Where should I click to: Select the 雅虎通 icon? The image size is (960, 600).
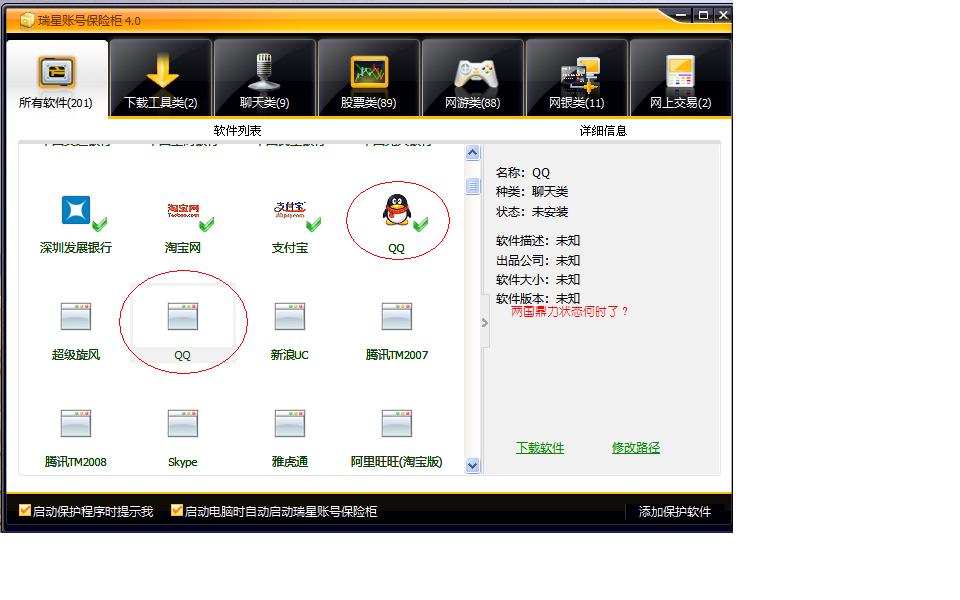tap(290, 423)
